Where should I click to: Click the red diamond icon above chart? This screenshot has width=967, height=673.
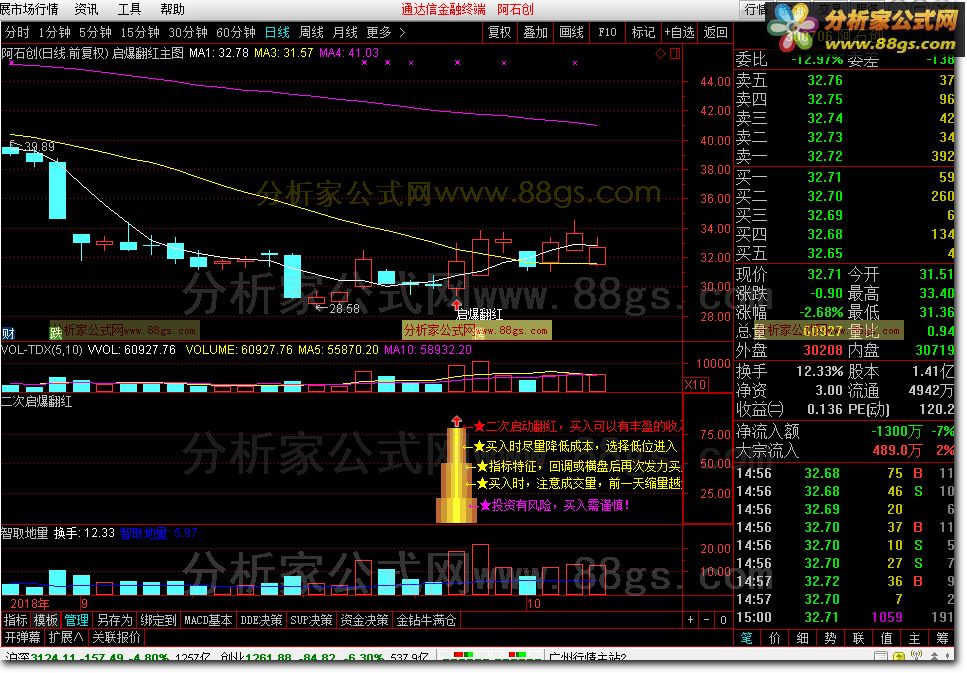[660, 54]
